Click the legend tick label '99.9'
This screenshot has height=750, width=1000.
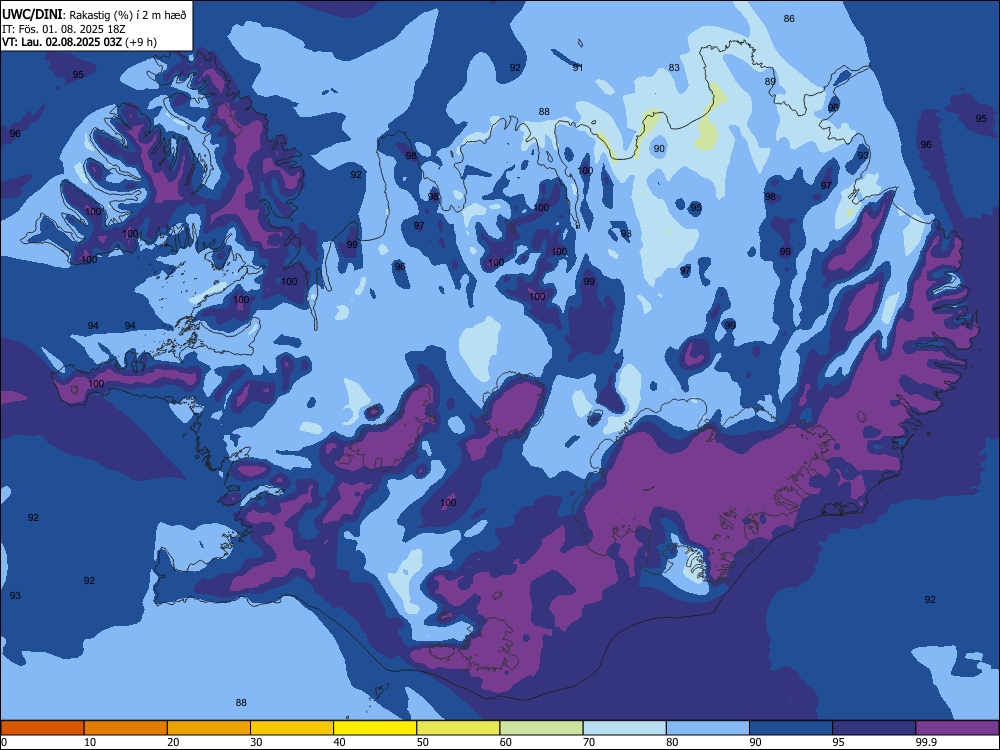click(925, 742)
